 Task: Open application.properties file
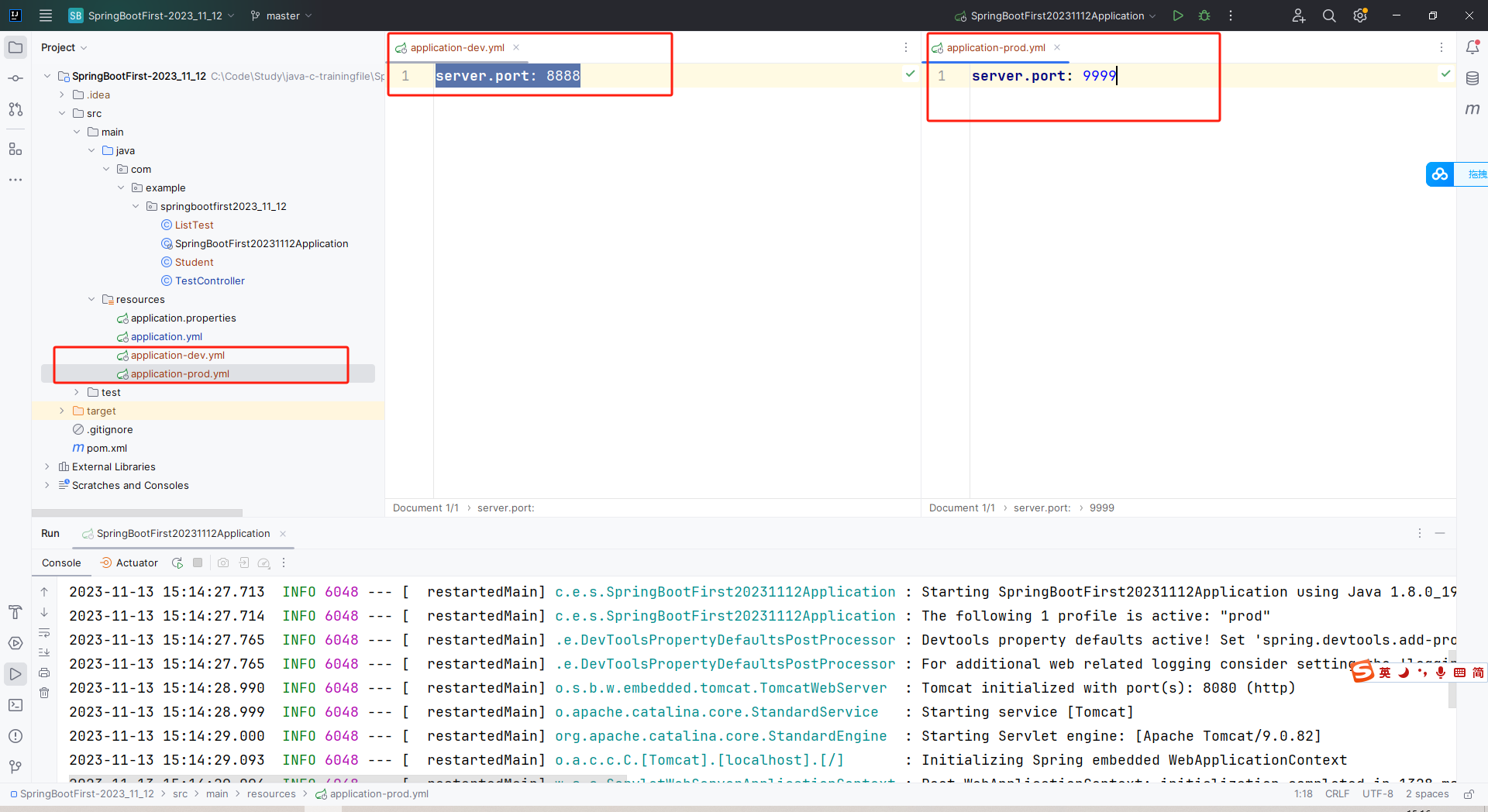tap(183, 318)
